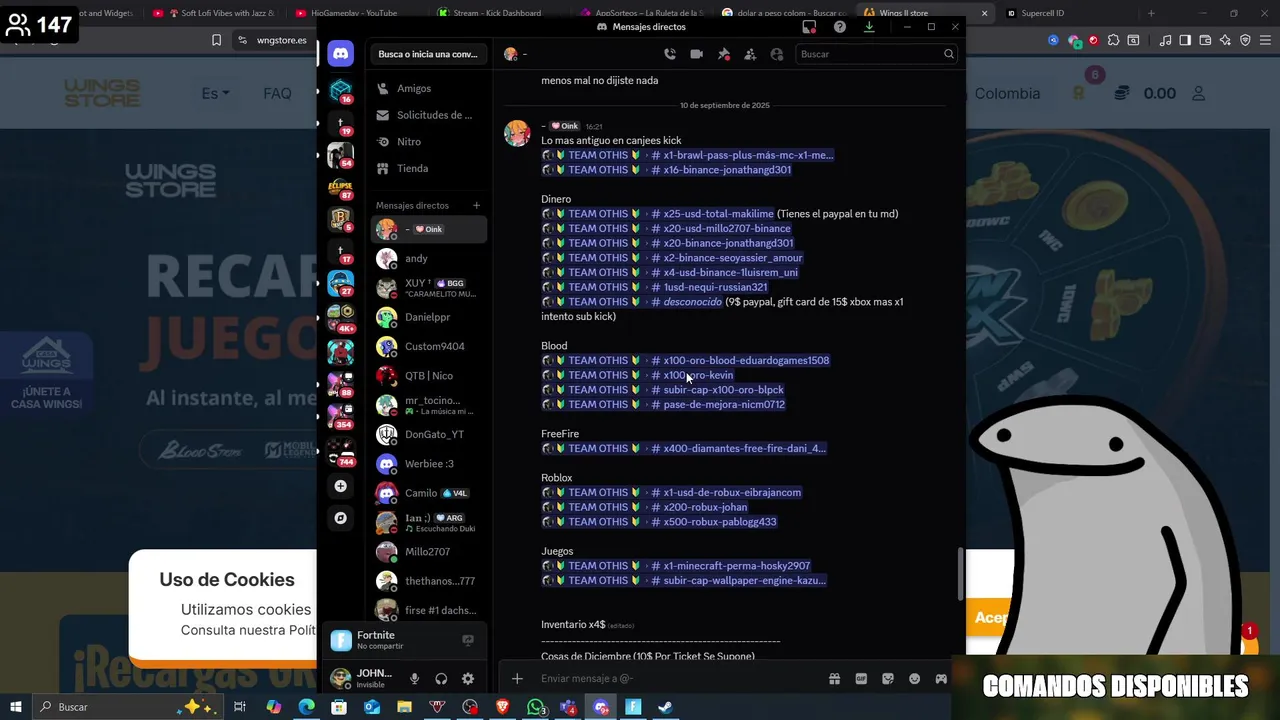
Task: Open the sticker picker
Action: [888, 679]
